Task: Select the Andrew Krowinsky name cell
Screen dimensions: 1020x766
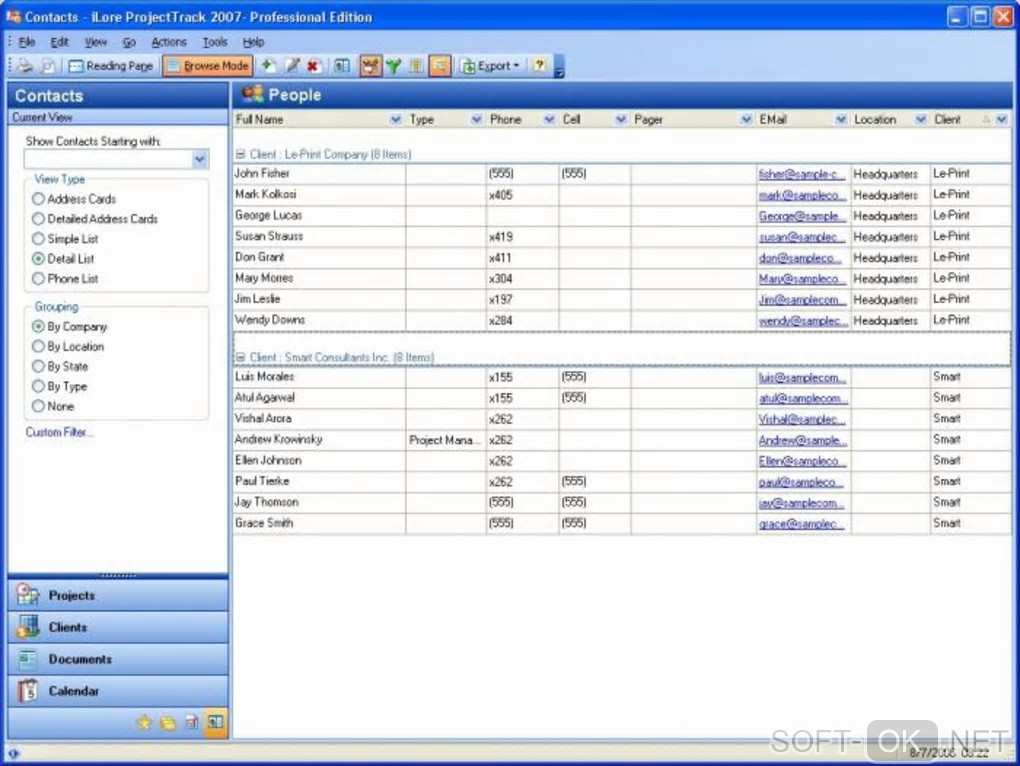Action: [x=319, y=440]
